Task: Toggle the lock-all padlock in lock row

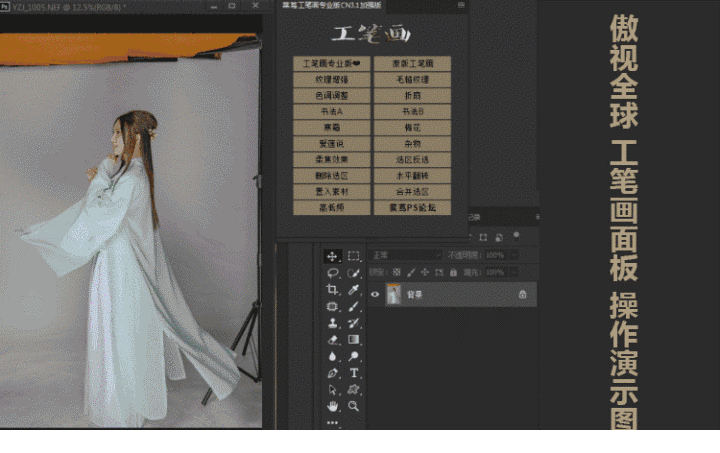Action: [x=453, y=273]
